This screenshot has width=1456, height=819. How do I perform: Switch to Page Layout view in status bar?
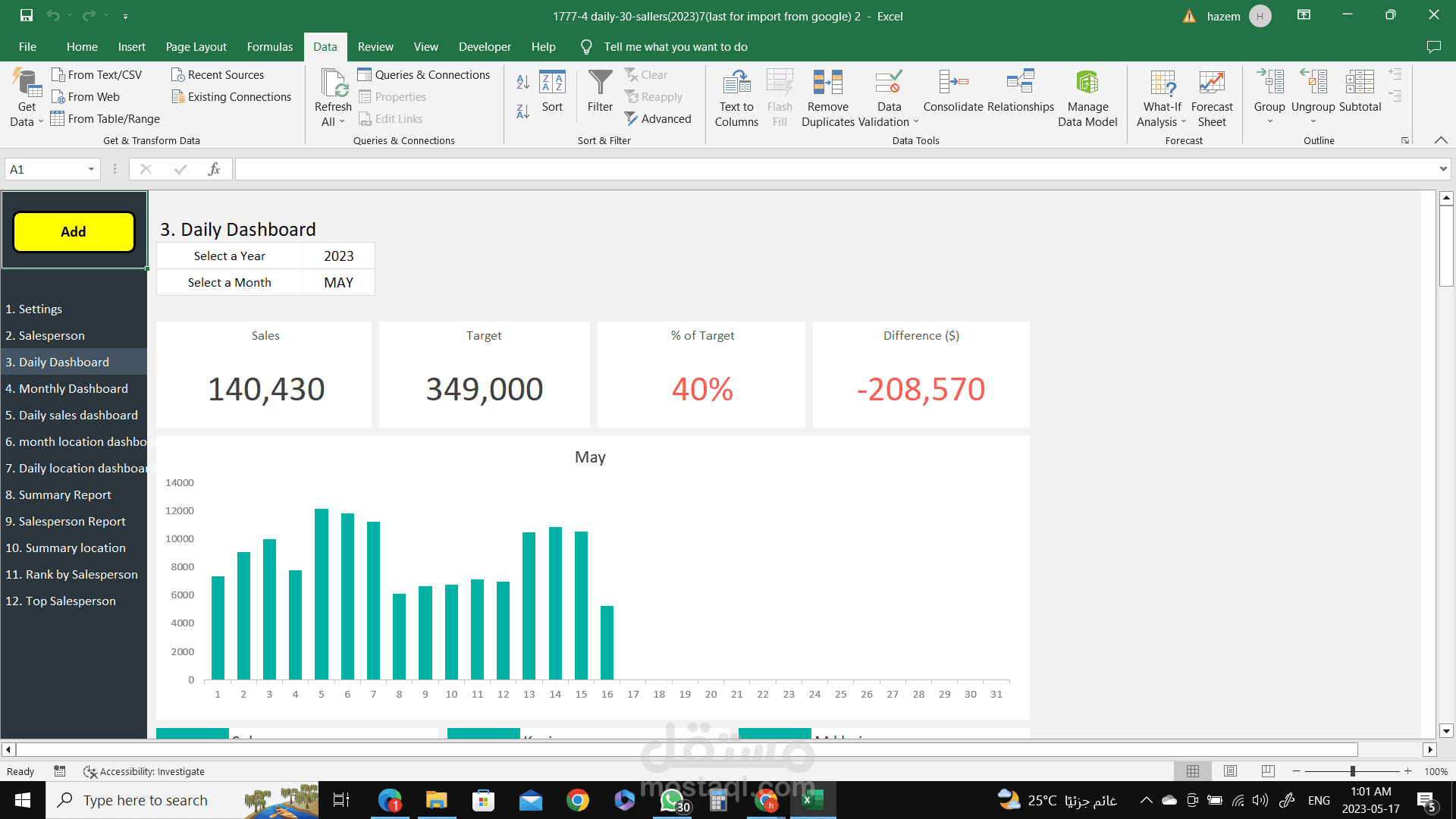1230,771
